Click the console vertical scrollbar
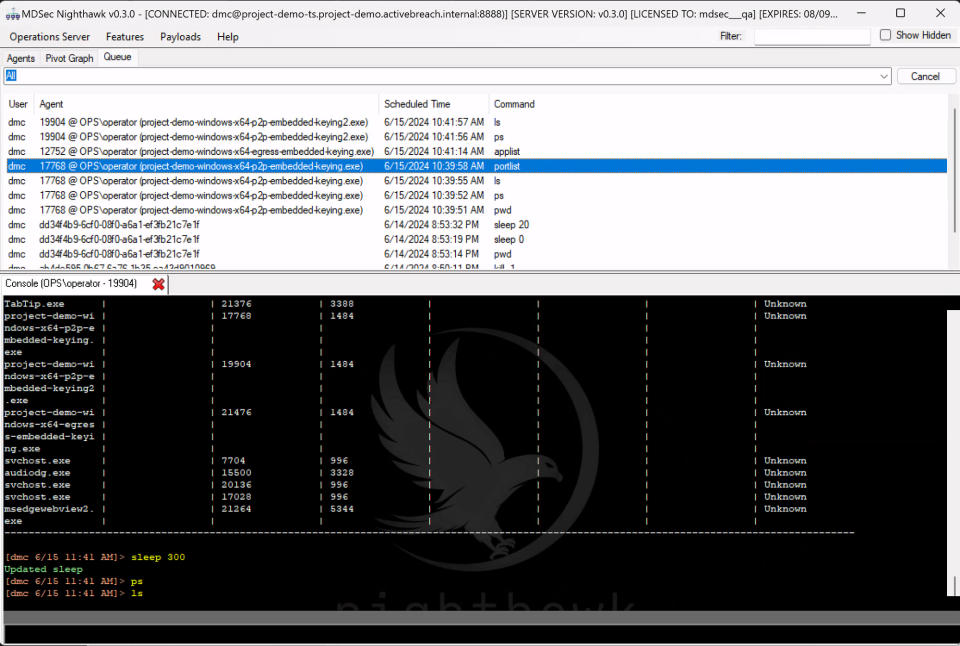This screenshot has width=960, height=646. 953,450
